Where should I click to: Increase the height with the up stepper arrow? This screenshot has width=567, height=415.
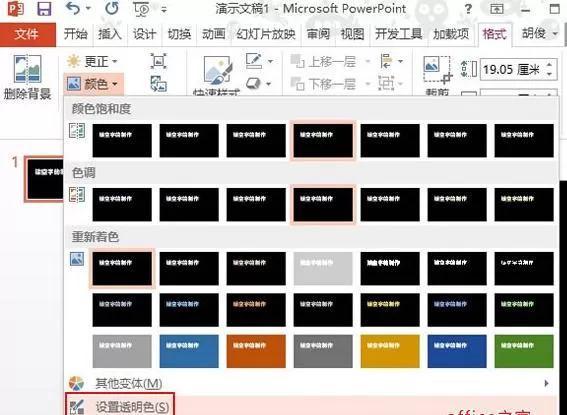tap(550, 64)
